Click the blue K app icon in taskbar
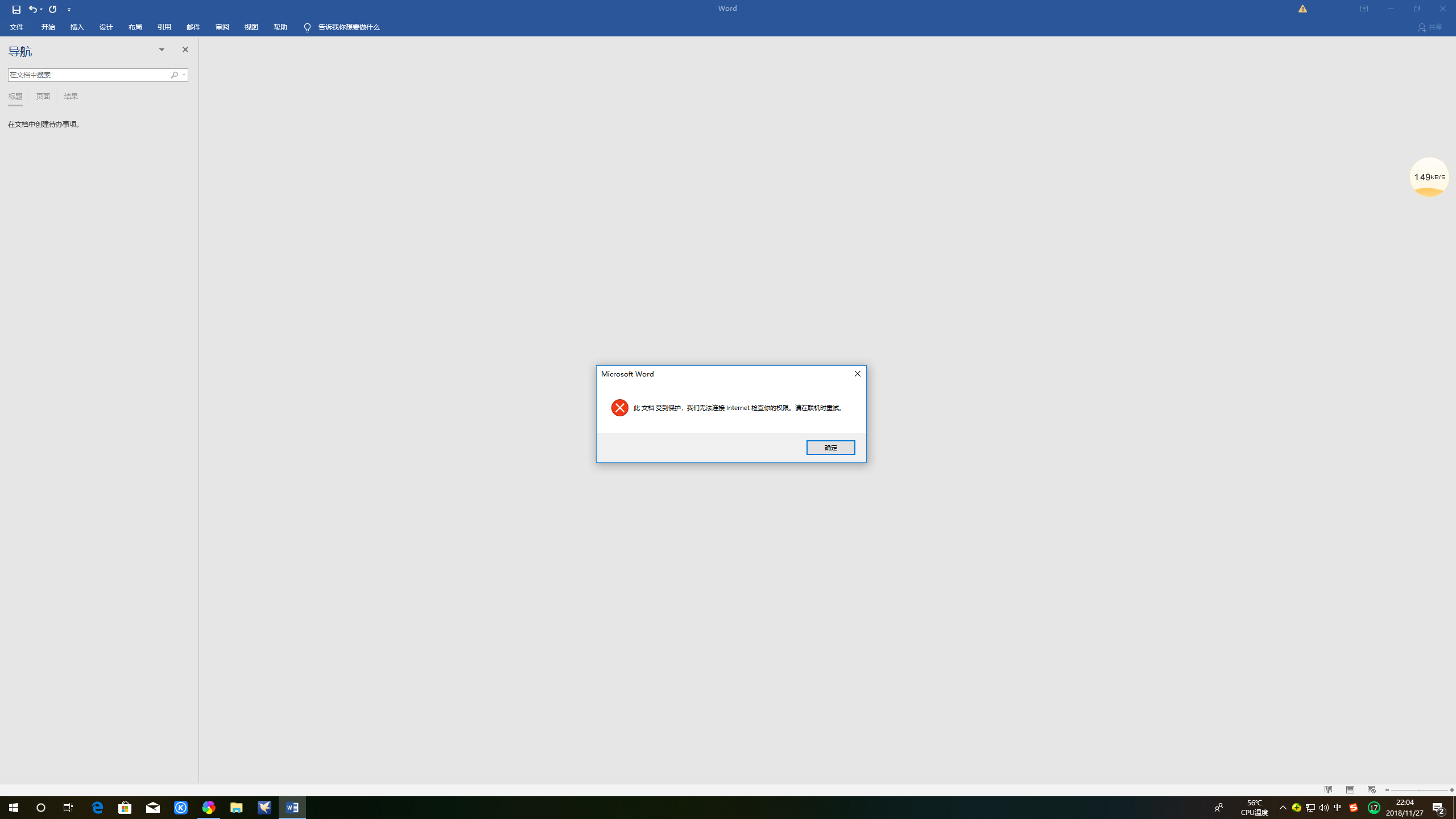 point(181,808)
